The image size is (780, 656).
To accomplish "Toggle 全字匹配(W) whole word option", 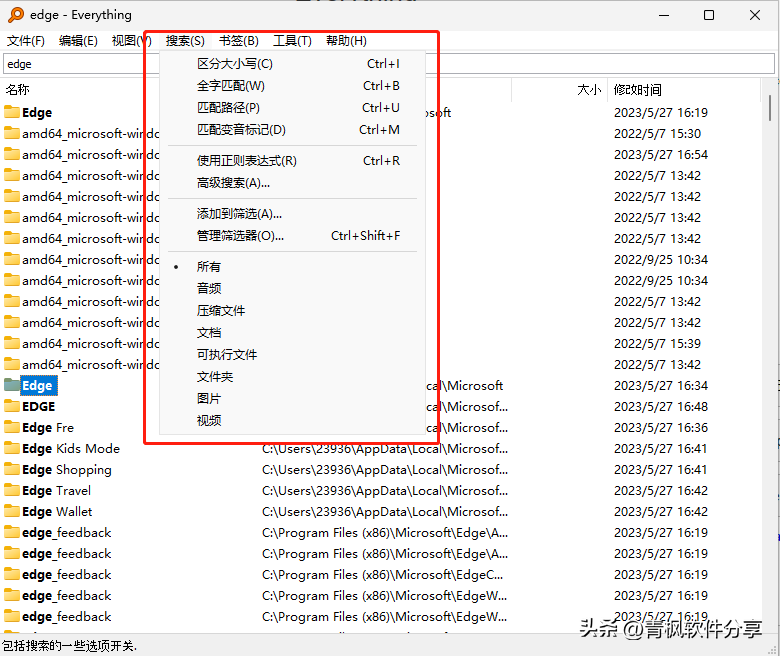I will 292,86.
